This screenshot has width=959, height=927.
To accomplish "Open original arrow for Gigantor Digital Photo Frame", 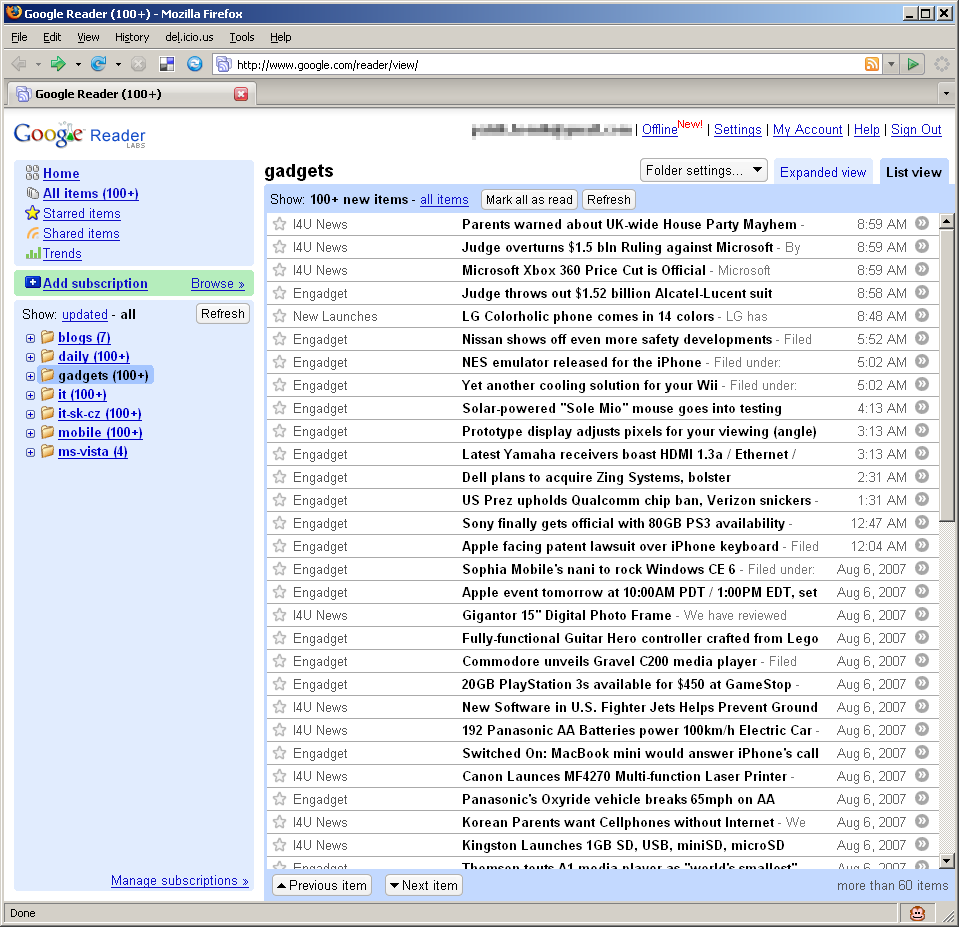I will point(922,614).
